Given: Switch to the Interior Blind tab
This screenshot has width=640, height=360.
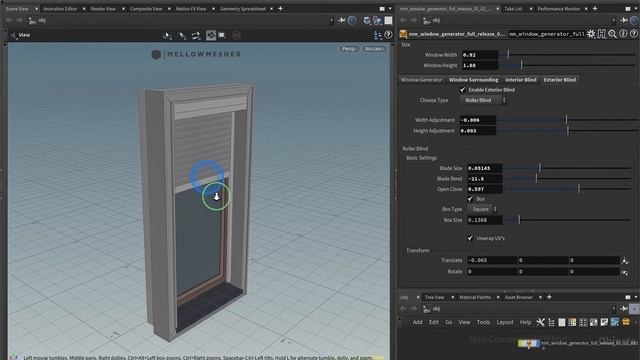Looking at the screenshot, I should tap(521, 80).
